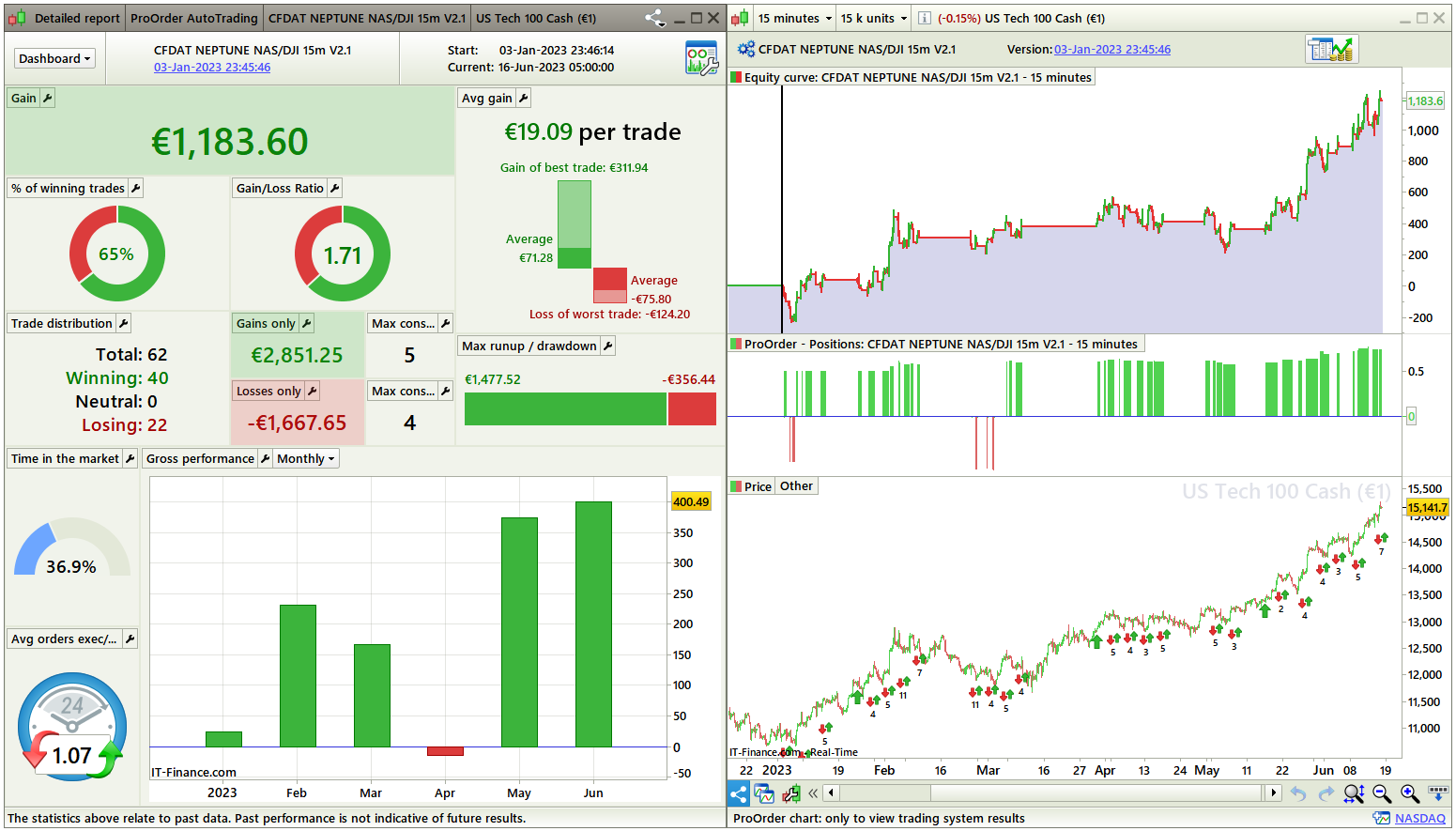Open the Monthly period dropdown

[x=306, y=458]
